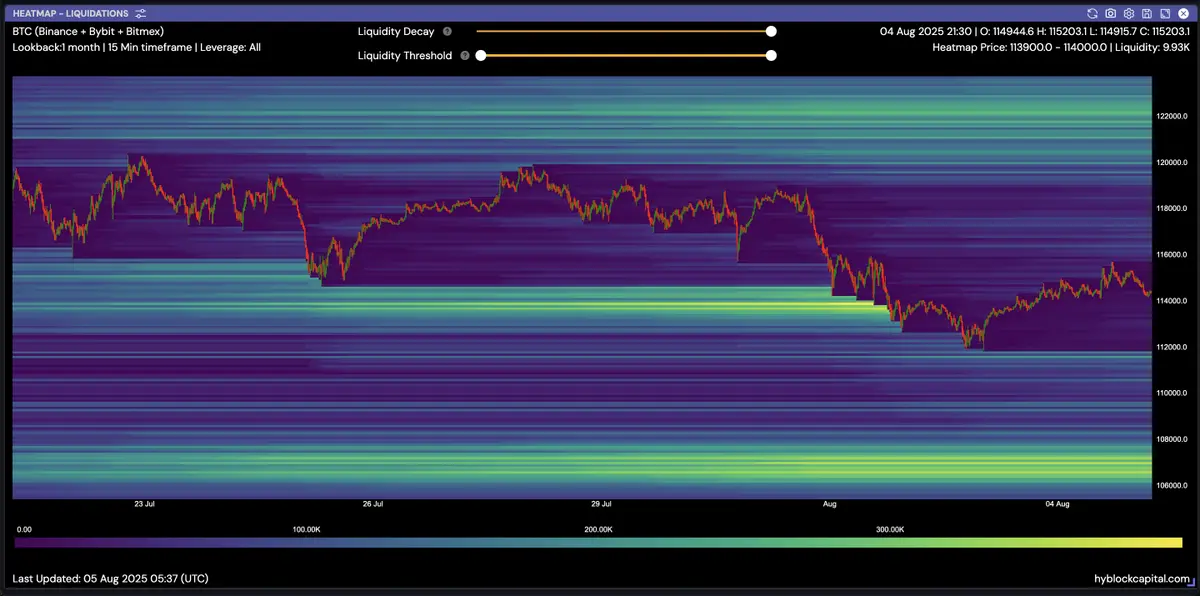Click the 100.00K color scale label
Viewport: 1200px width, 596px height.
[306, 528]
